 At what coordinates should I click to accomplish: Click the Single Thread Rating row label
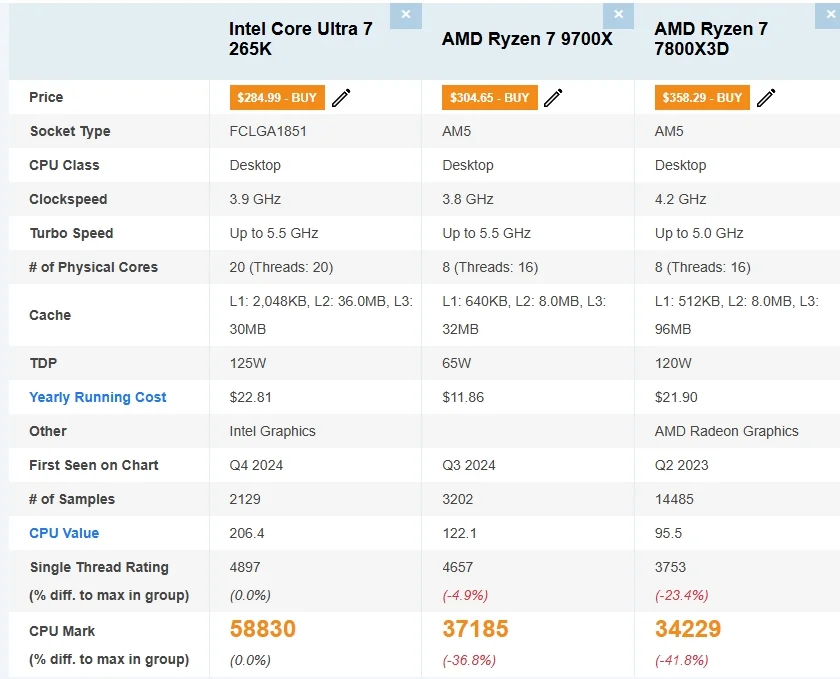tap(99, 567)
